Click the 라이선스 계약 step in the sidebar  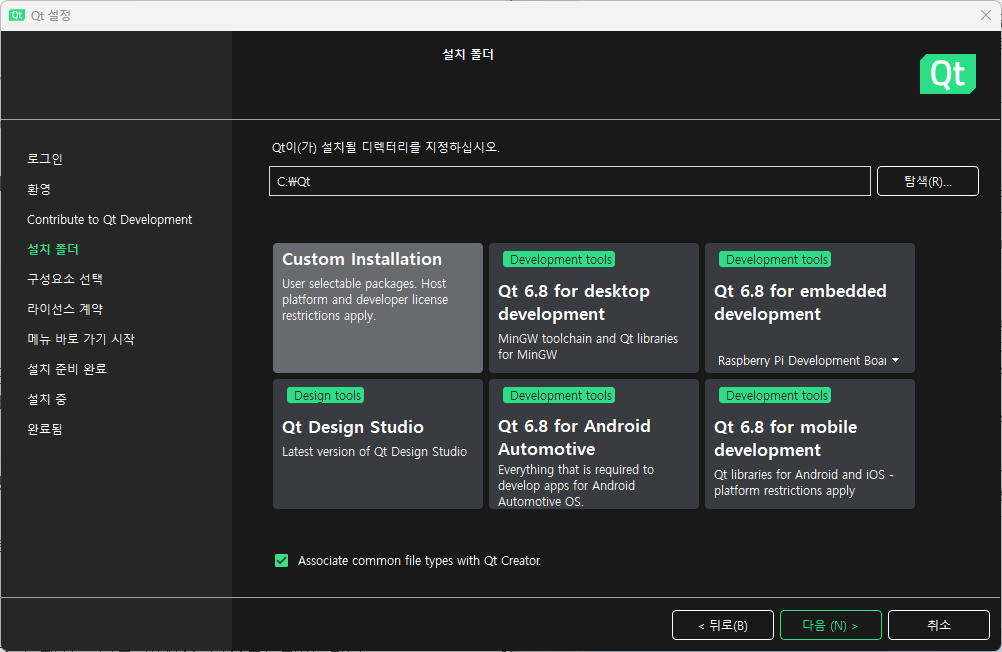point(65,309)
